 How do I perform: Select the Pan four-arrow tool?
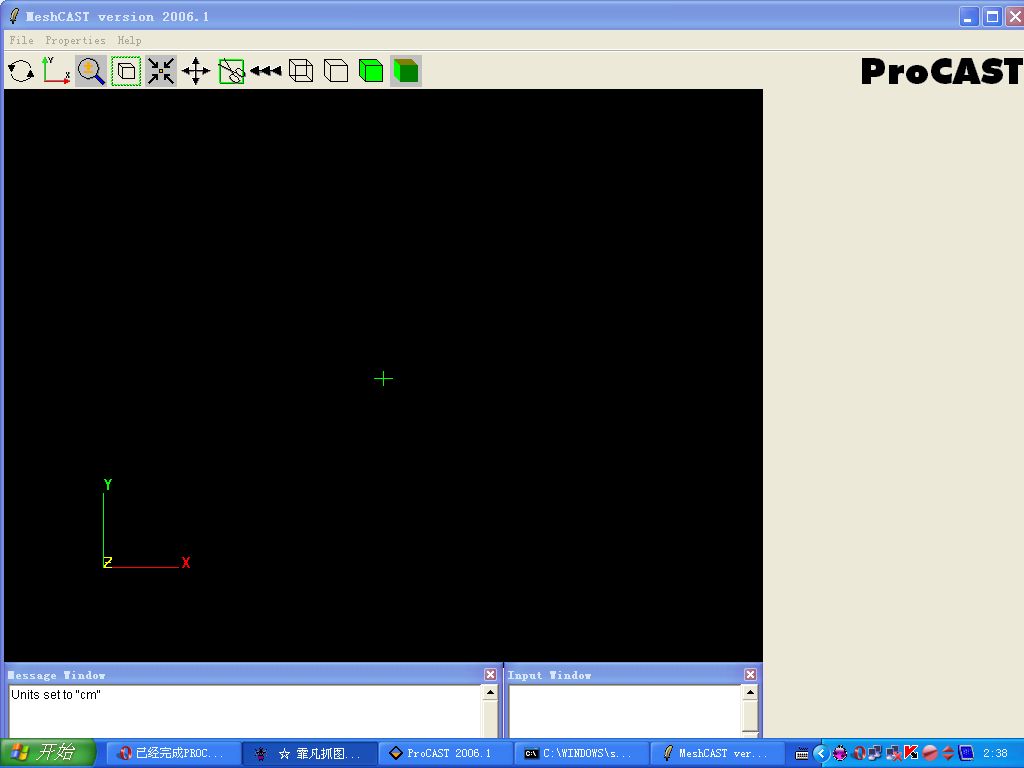(x=196, y=71)
